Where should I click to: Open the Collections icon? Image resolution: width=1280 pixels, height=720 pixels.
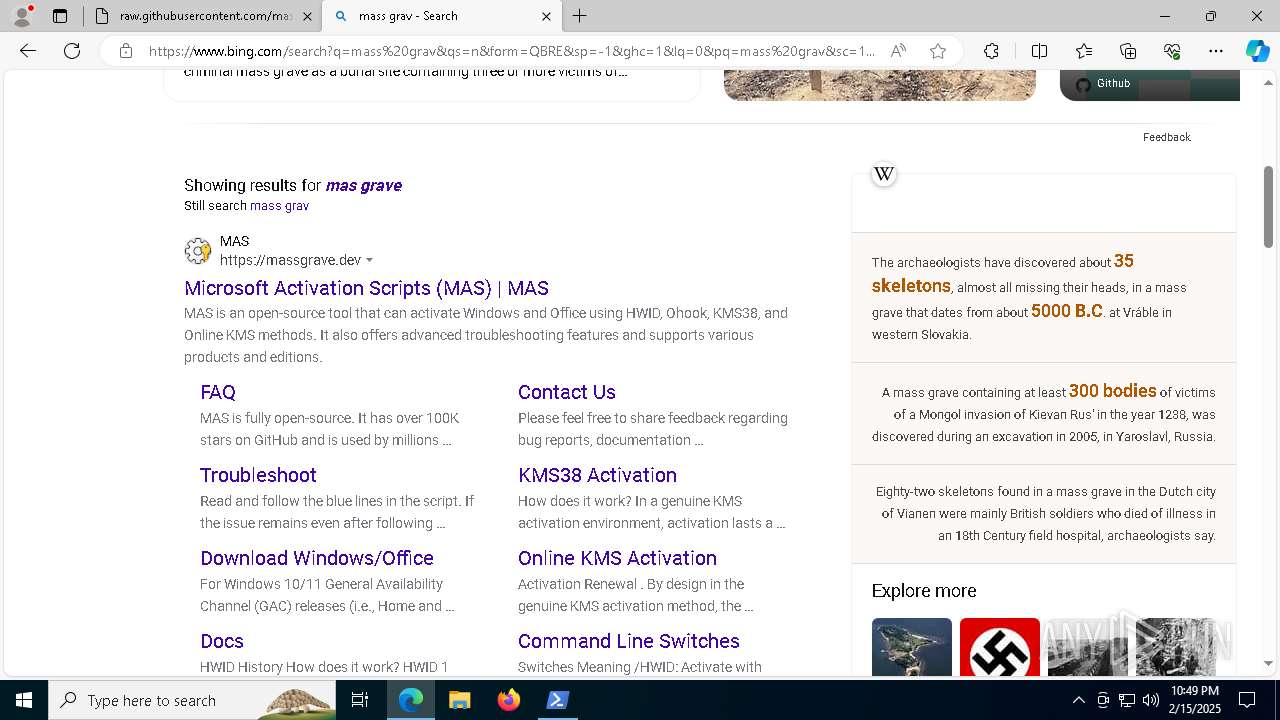click(1128, 51)
